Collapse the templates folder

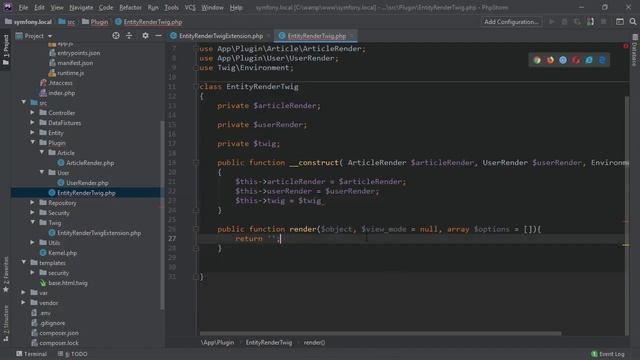pos(24,262)
